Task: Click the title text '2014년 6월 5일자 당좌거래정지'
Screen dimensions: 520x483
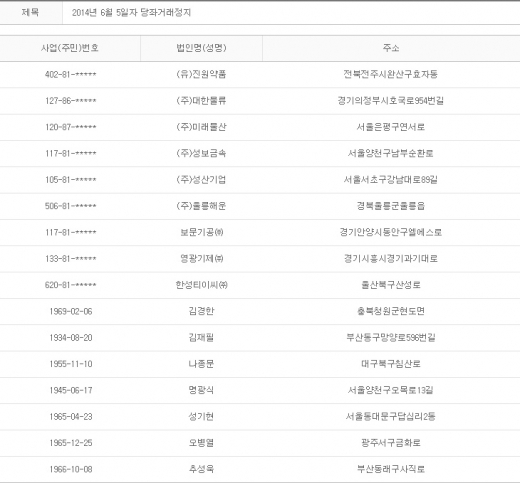Action: (x=131, y=13)
